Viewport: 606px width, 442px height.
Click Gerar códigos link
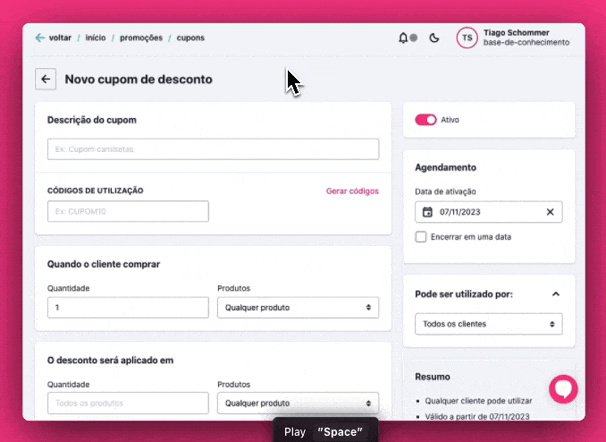click(352, 191)
